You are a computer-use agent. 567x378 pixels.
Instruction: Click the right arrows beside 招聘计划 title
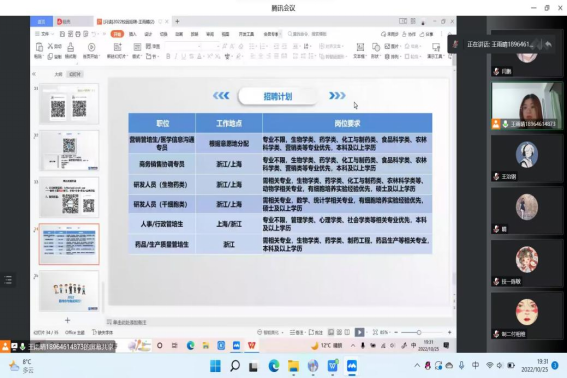point(337,95)
